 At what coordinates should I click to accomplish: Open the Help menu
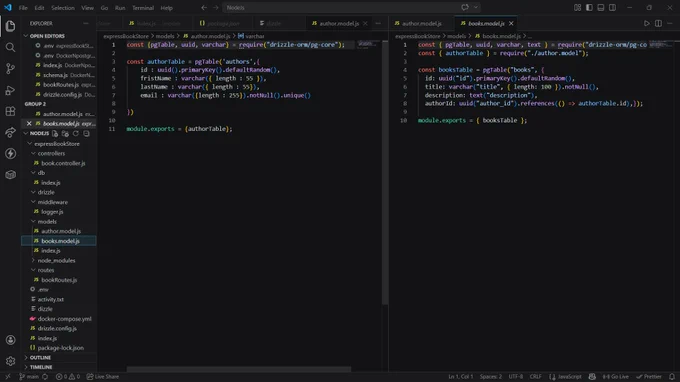click(167, 8)
